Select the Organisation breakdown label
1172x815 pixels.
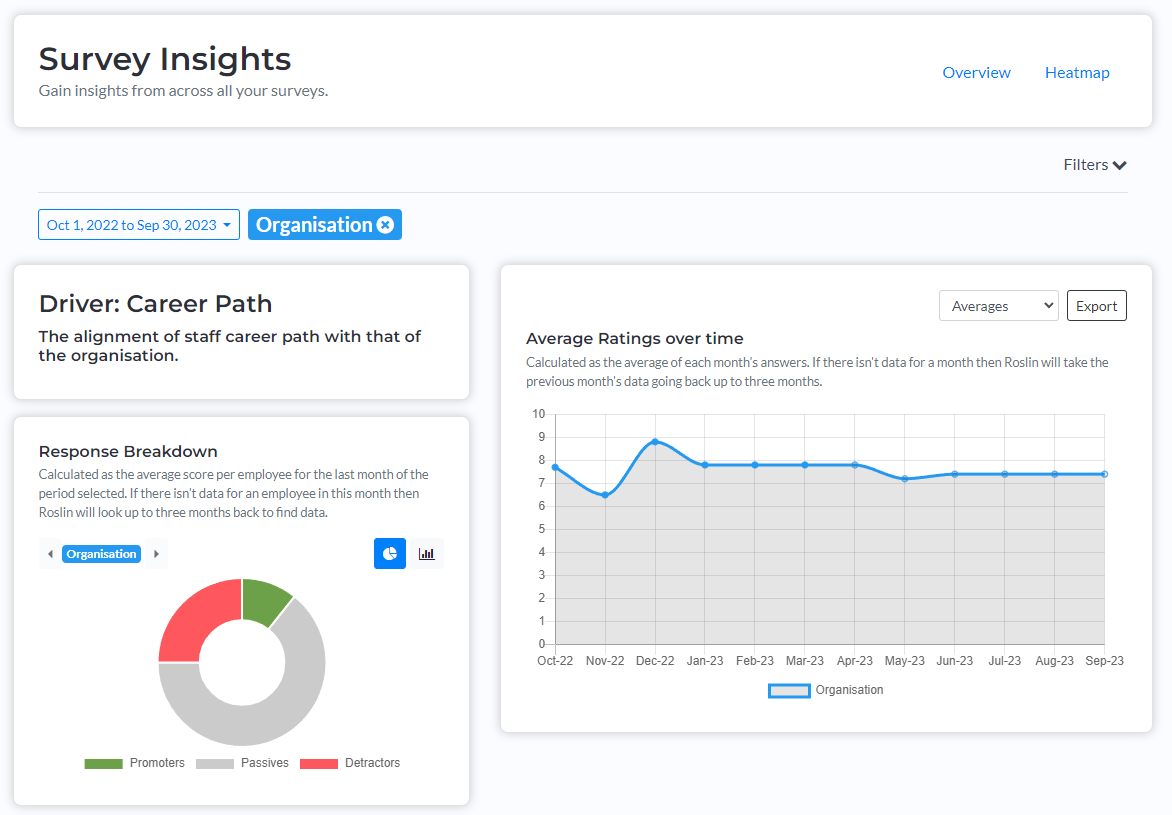pos(102,554)
